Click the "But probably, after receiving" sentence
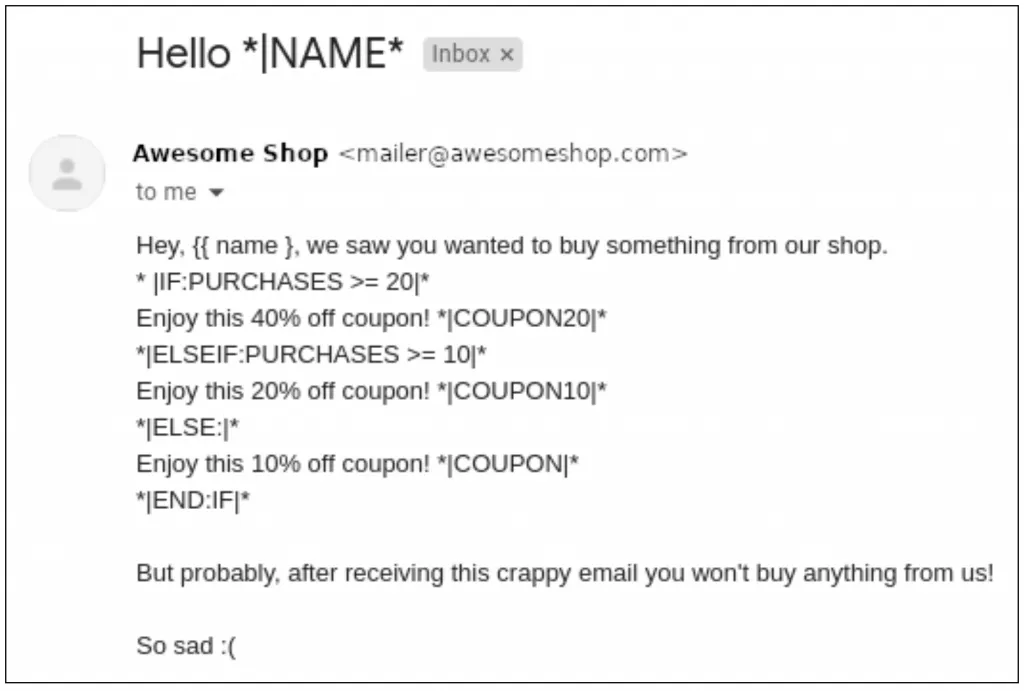The image size is (1024, 691). pos(565,573)
